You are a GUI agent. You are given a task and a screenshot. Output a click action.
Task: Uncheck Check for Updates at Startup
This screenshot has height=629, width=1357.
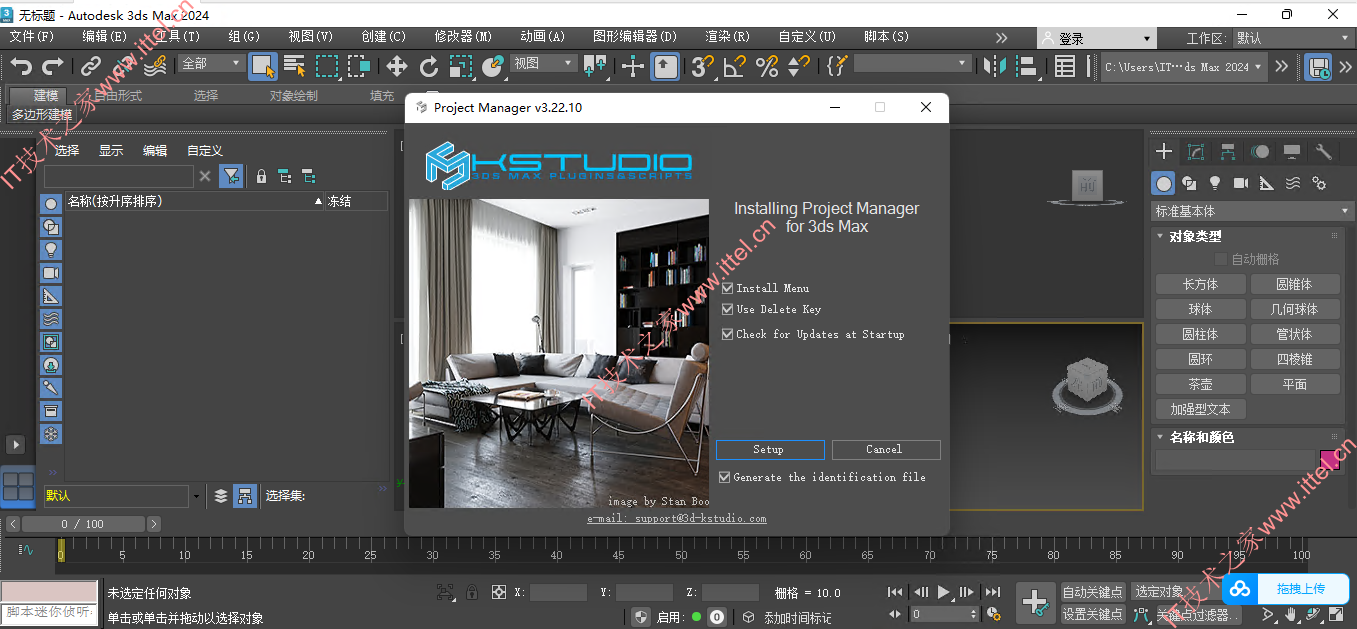coord(728,334)
